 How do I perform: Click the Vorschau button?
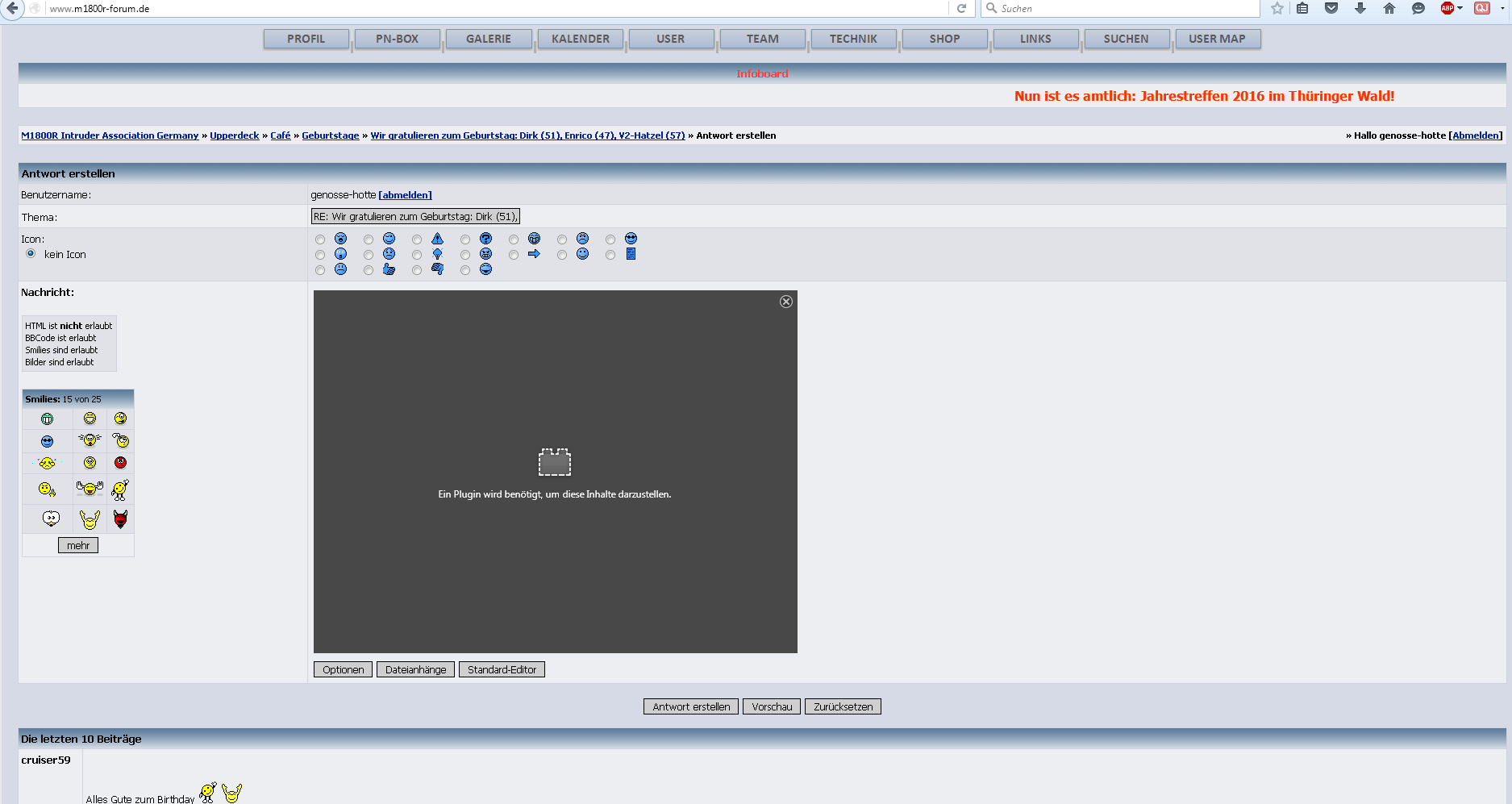point(772,706)
